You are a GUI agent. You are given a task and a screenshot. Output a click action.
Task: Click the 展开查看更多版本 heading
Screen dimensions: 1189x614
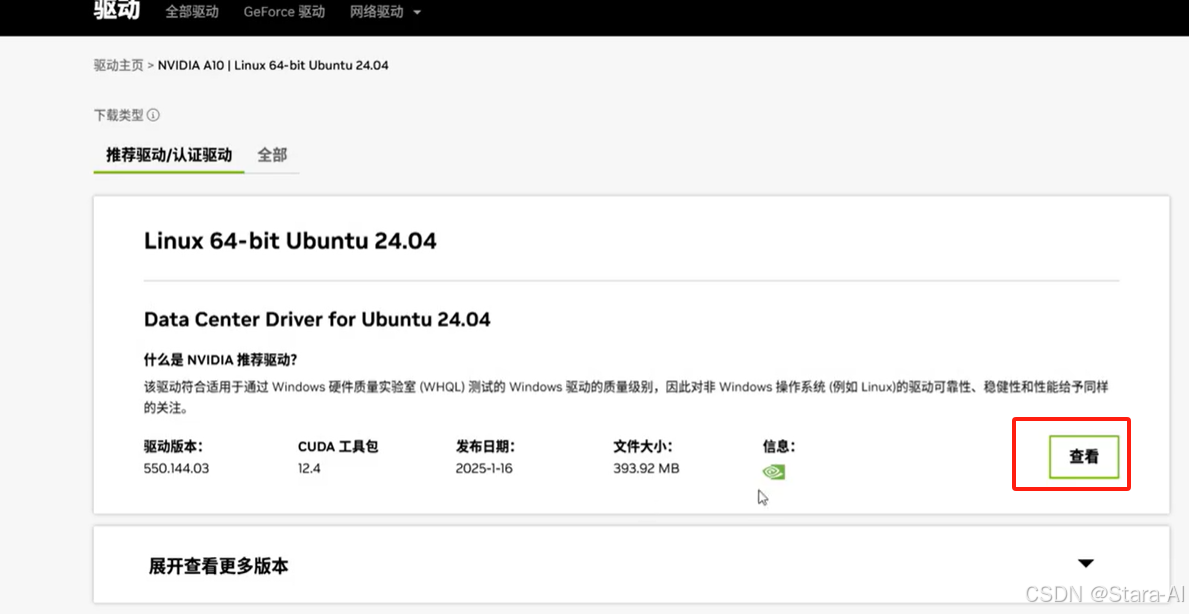tap(218, 565)
